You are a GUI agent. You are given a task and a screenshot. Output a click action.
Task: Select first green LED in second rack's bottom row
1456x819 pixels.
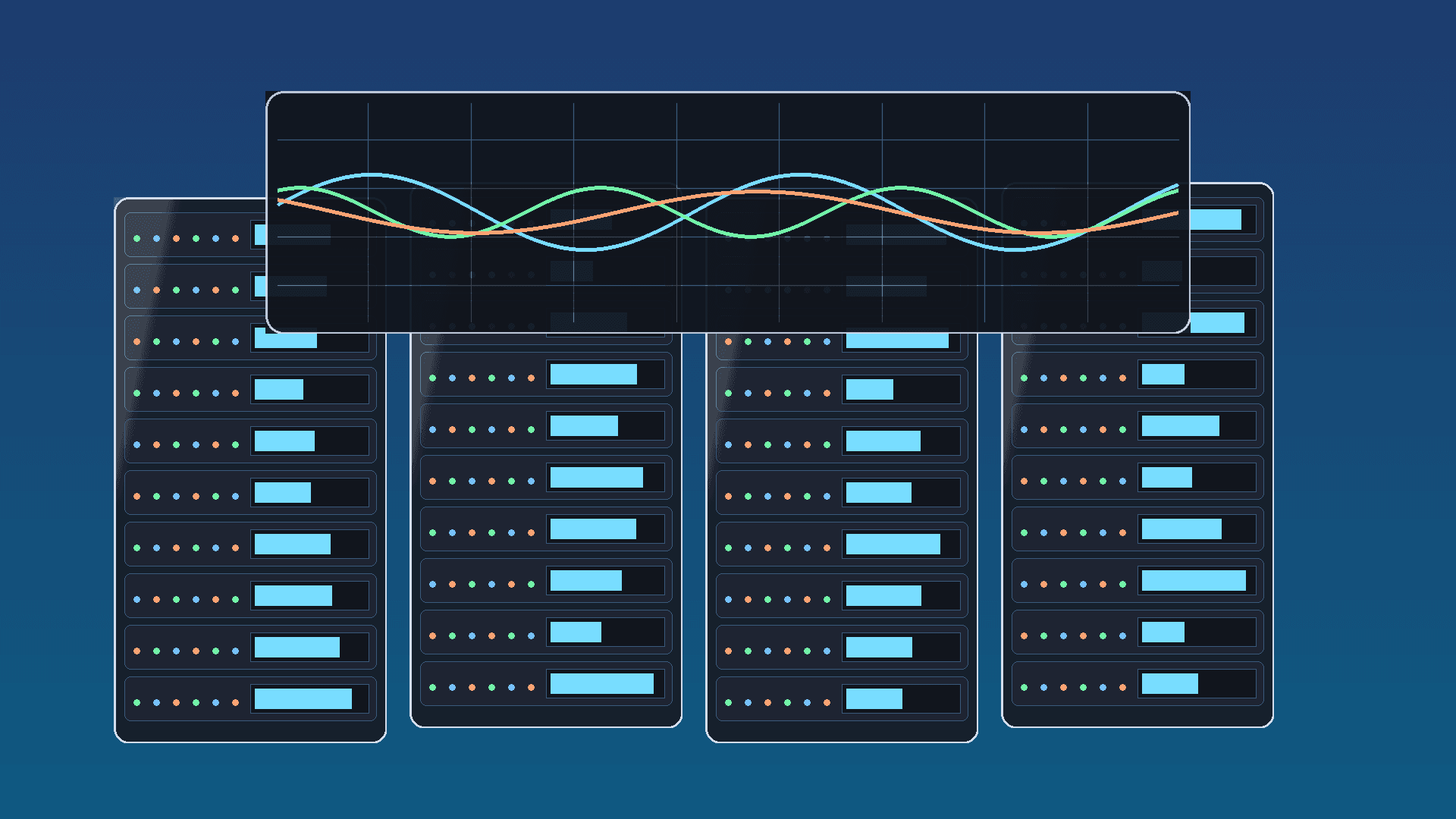click(x=433, y=687)
